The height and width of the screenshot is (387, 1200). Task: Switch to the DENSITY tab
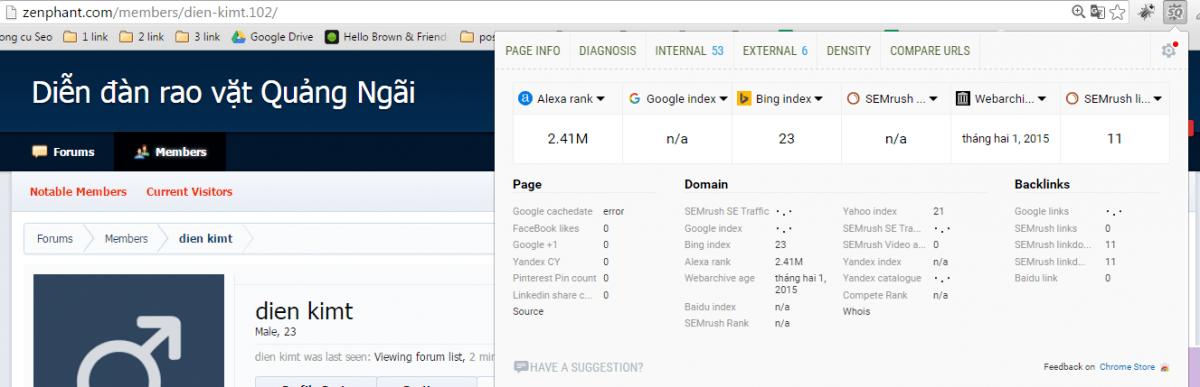[849, 51]
